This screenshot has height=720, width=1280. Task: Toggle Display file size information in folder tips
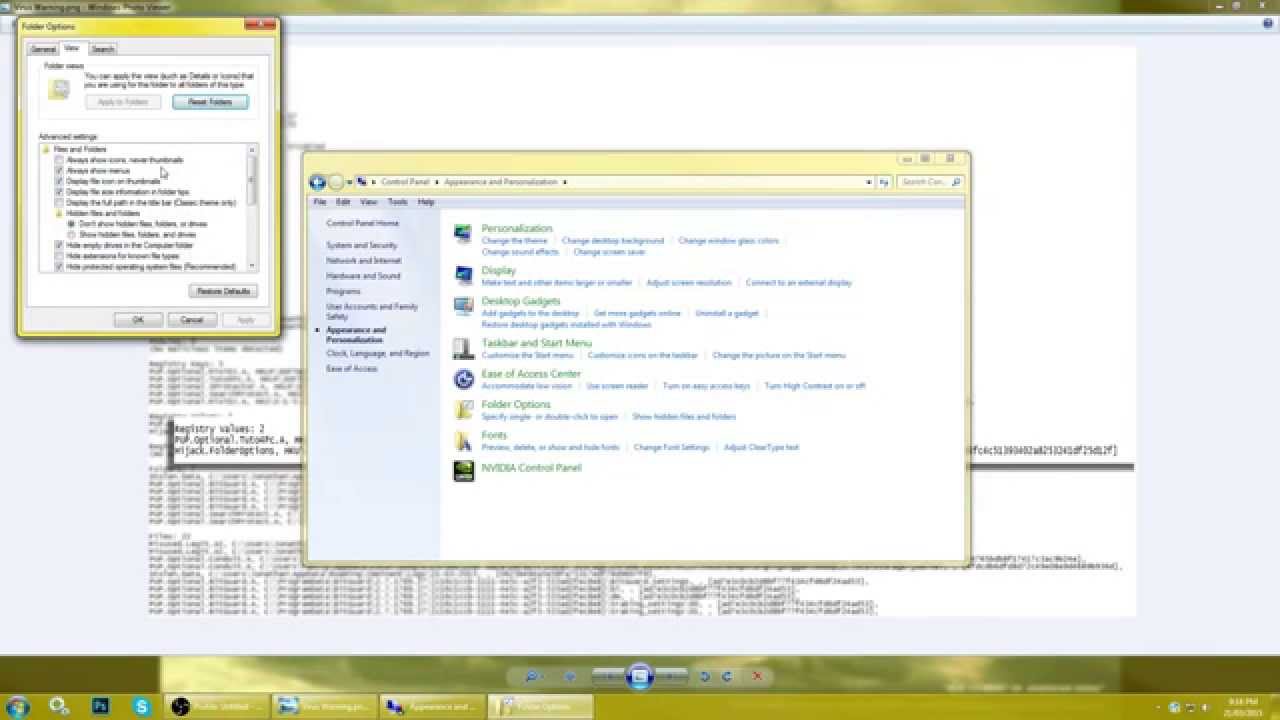pos(60,192)
